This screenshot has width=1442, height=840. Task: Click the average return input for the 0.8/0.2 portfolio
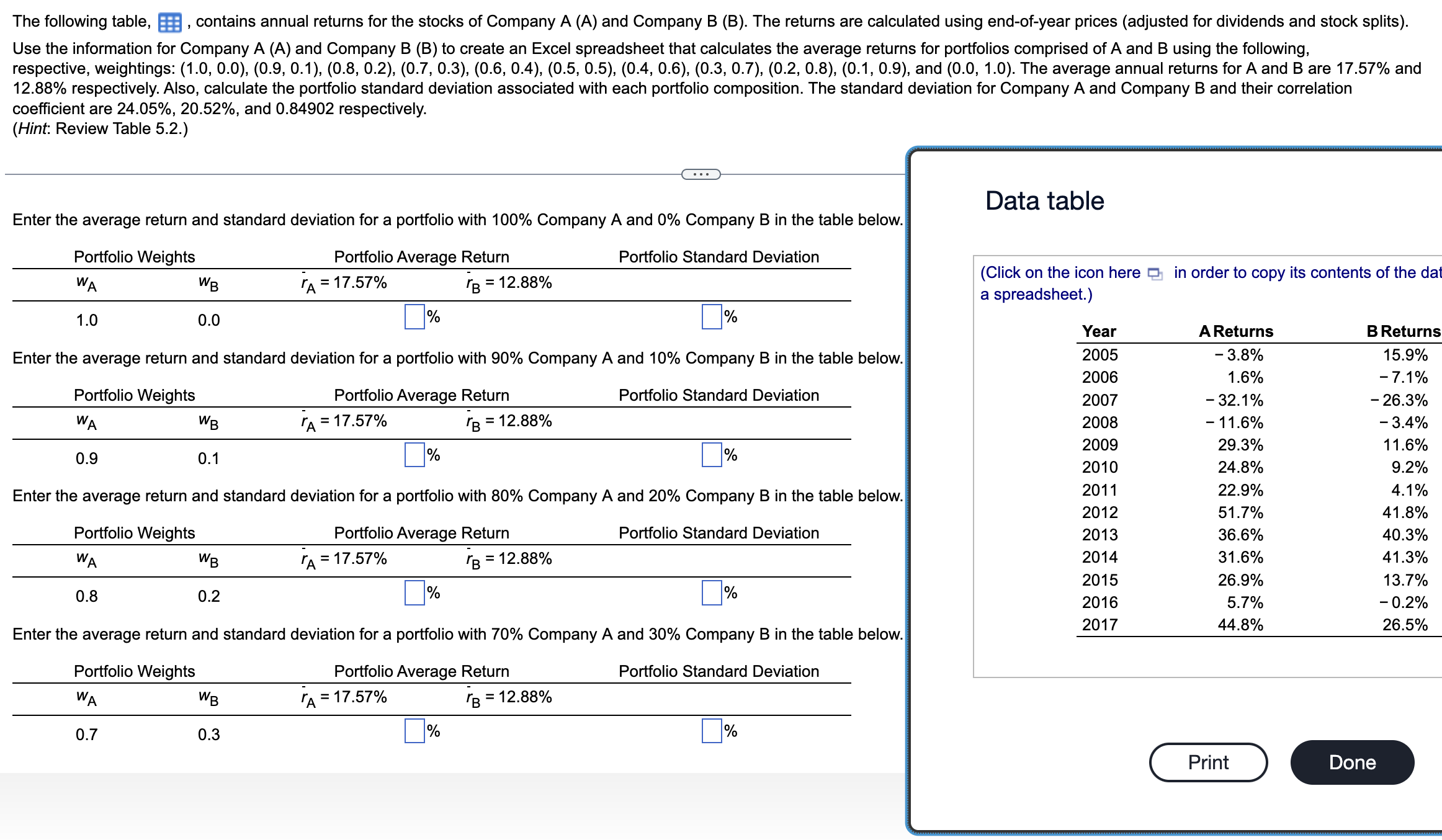point(413,593)
